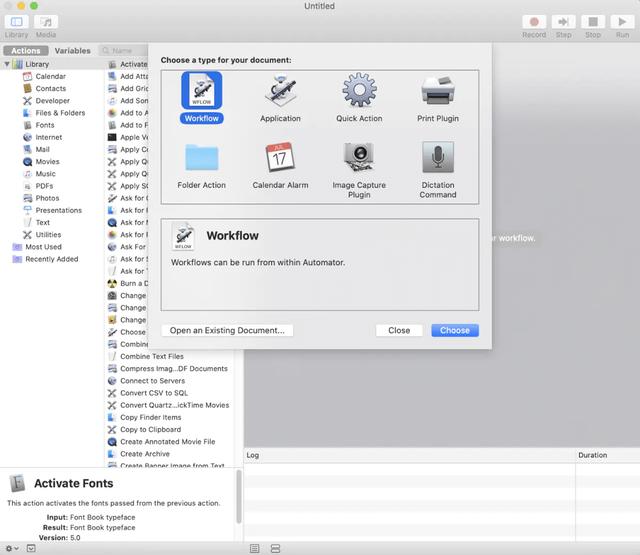The image size is (640, 555).
Task: Click the Record button in toolbar
Action: coord(534,22)
